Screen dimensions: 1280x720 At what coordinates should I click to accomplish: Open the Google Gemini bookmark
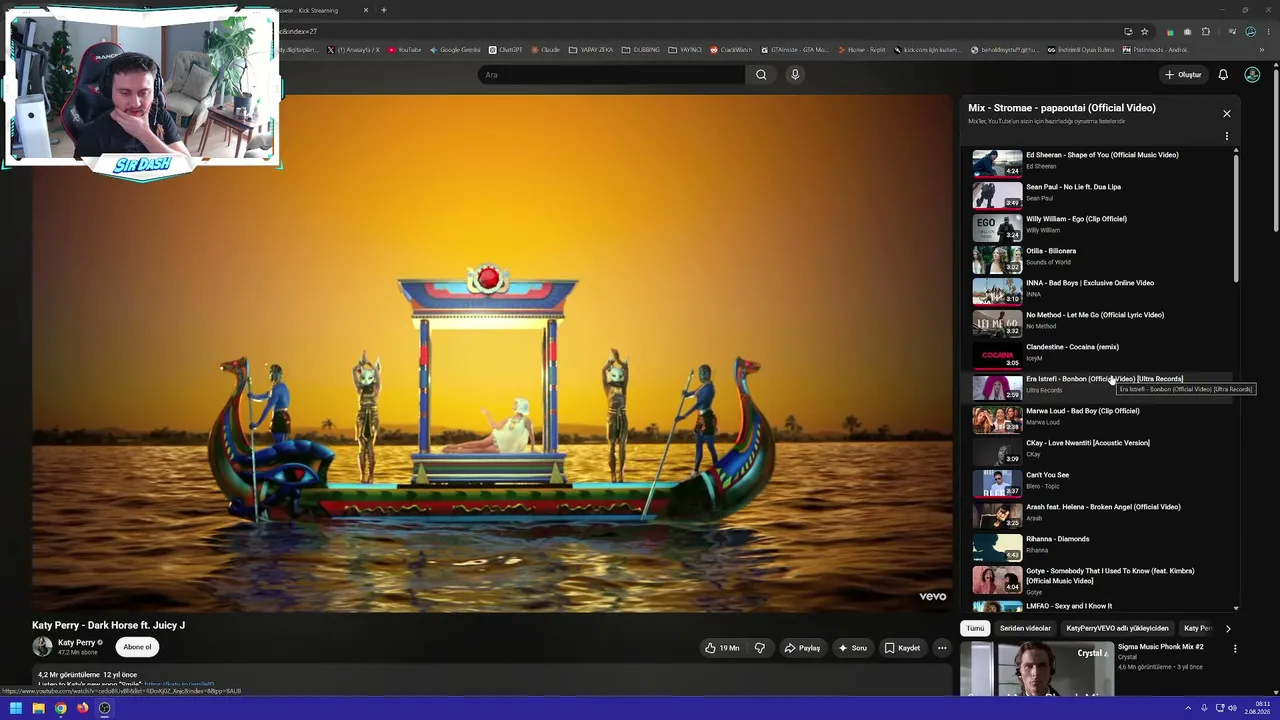click(455, 50)
